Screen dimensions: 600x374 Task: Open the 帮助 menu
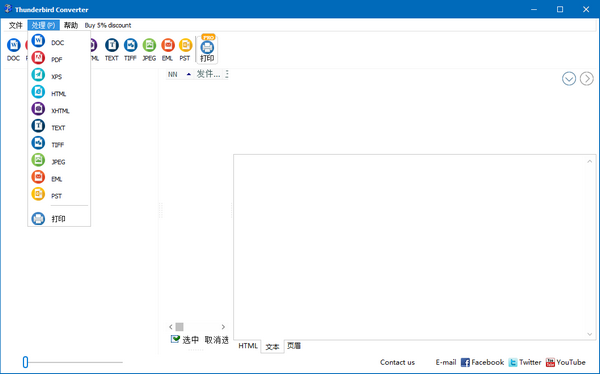click(x=71, y=25)
